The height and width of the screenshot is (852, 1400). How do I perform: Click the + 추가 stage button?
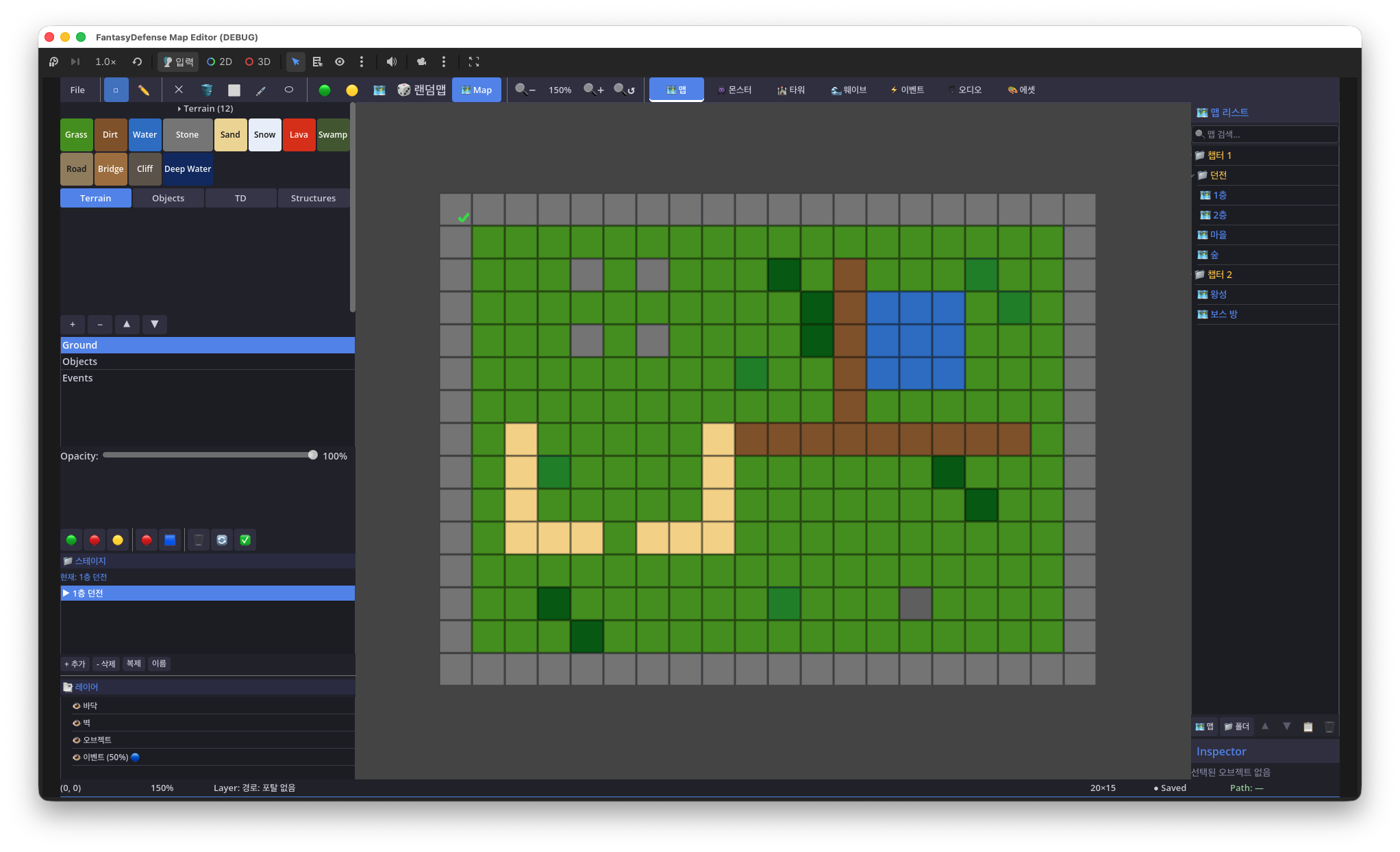(x=75, y=664)
